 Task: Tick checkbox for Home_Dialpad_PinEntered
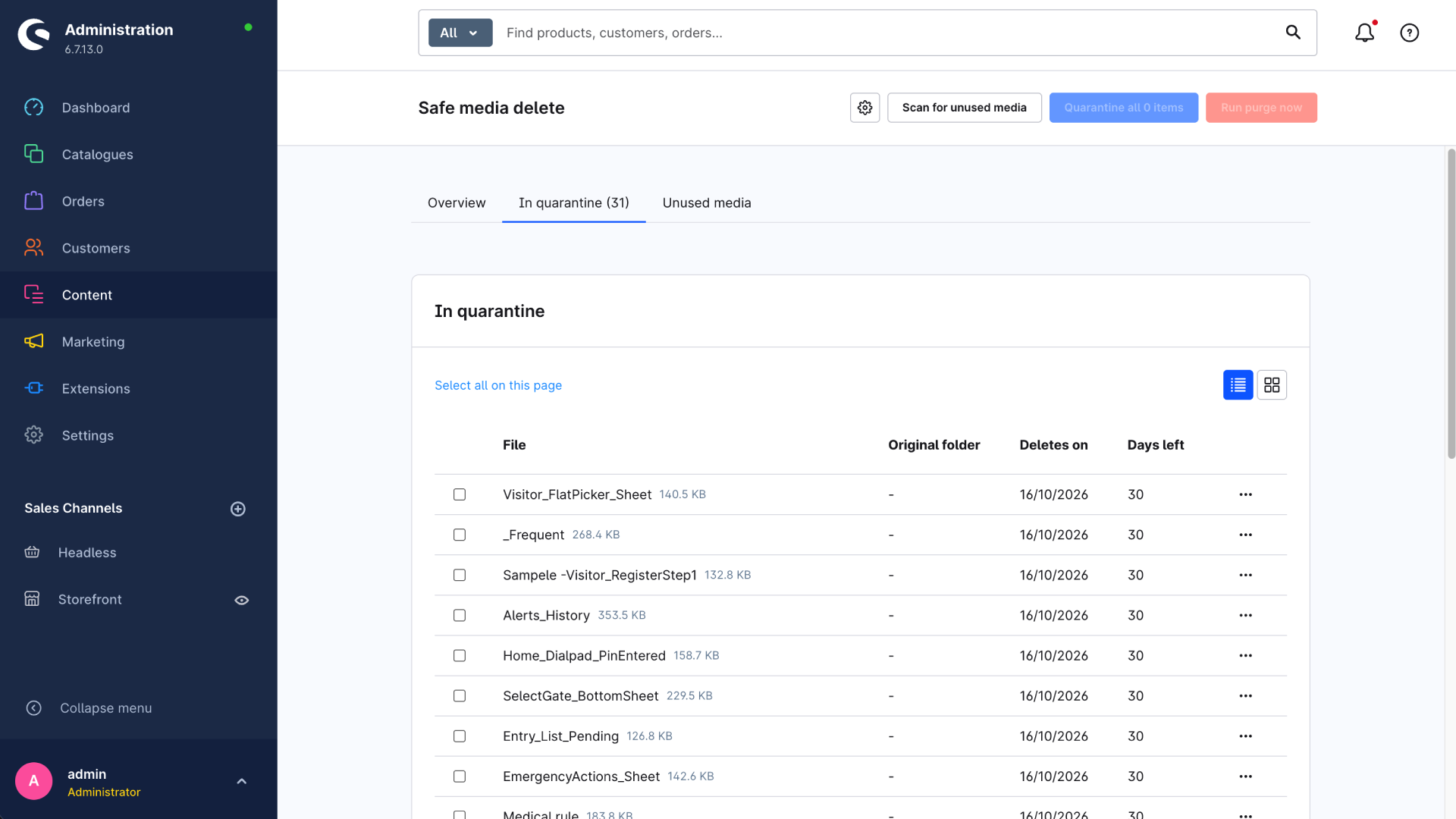(x=460, y=655)
